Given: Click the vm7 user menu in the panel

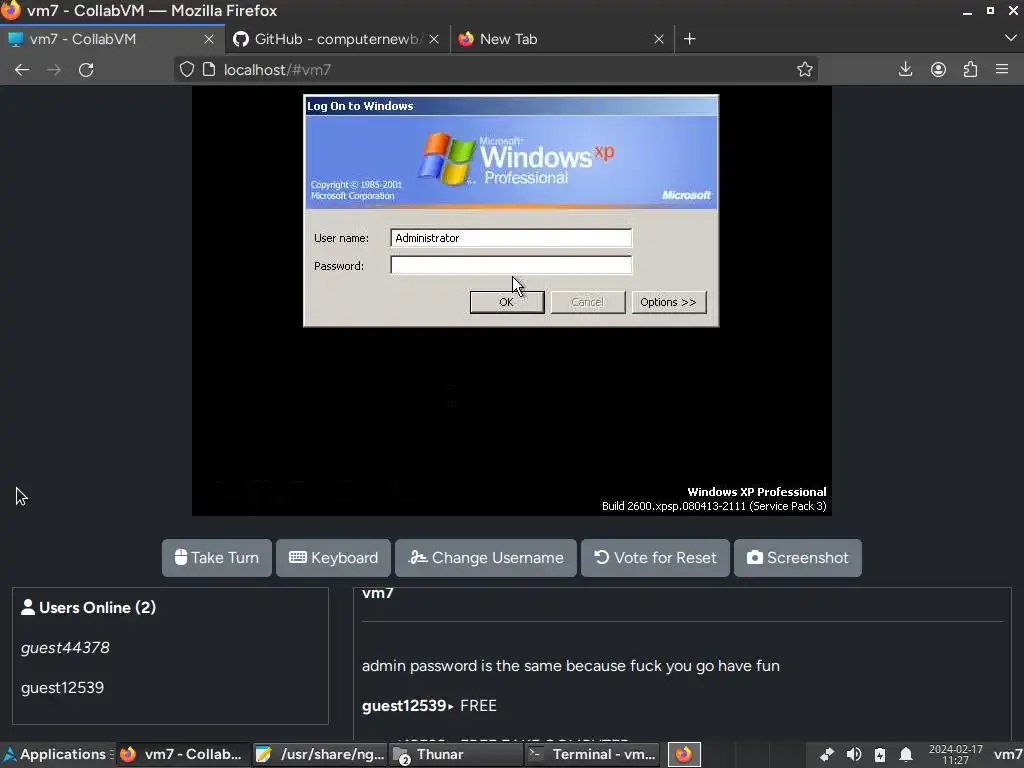Looking at the screenshot, I should tap(1008, 755).
